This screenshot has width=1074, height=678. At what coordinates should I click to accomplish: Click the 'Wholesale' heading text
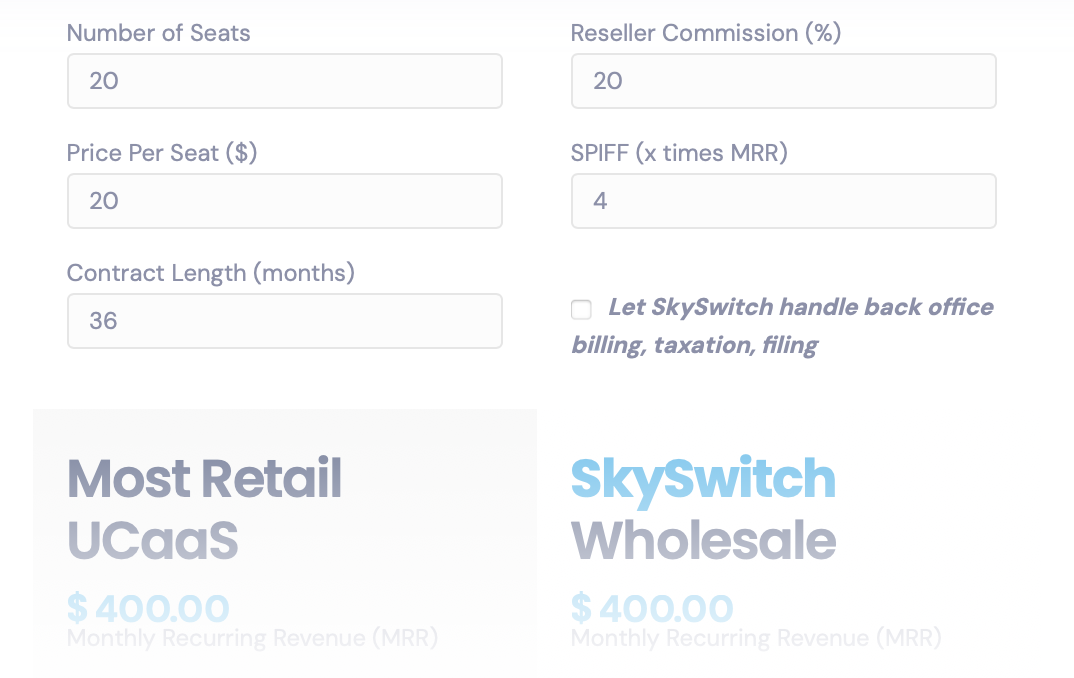point(703,541)
